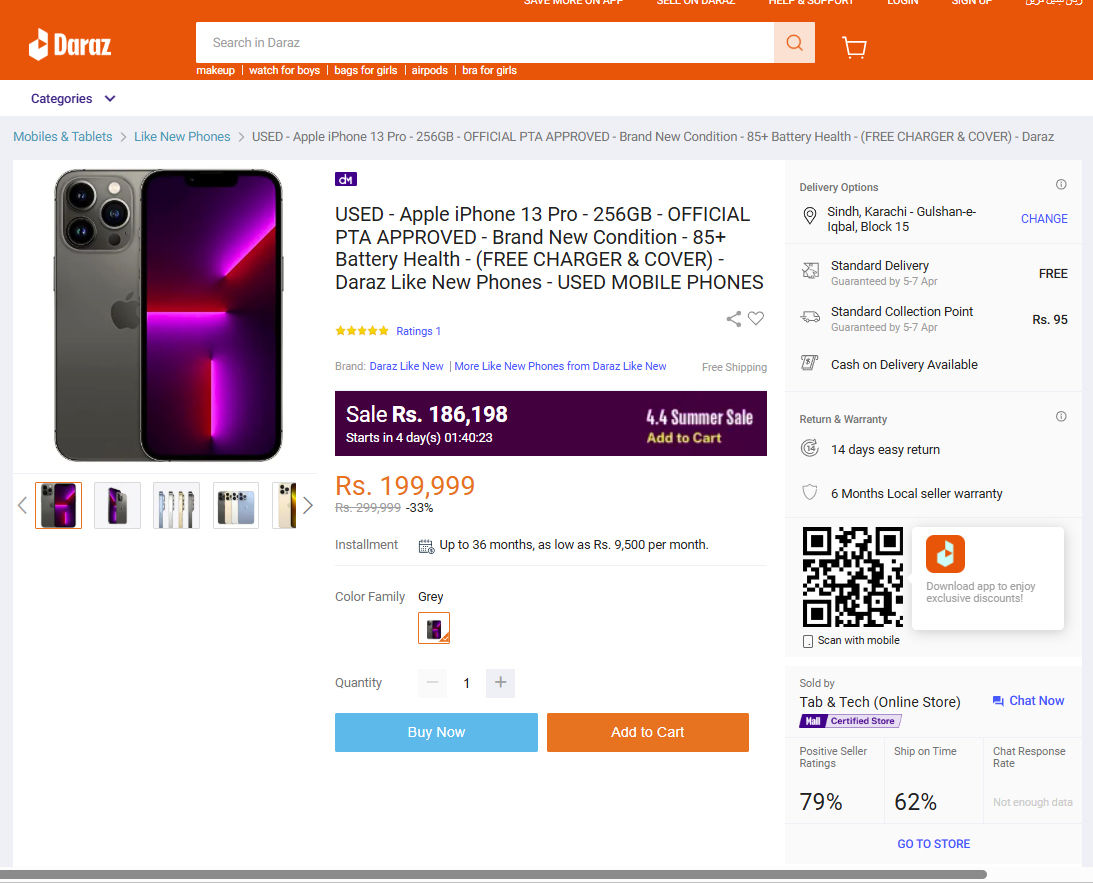Click Return & Warranty info icon
The height and width of the screenshot is (883, 1093).
point(1061,417)
